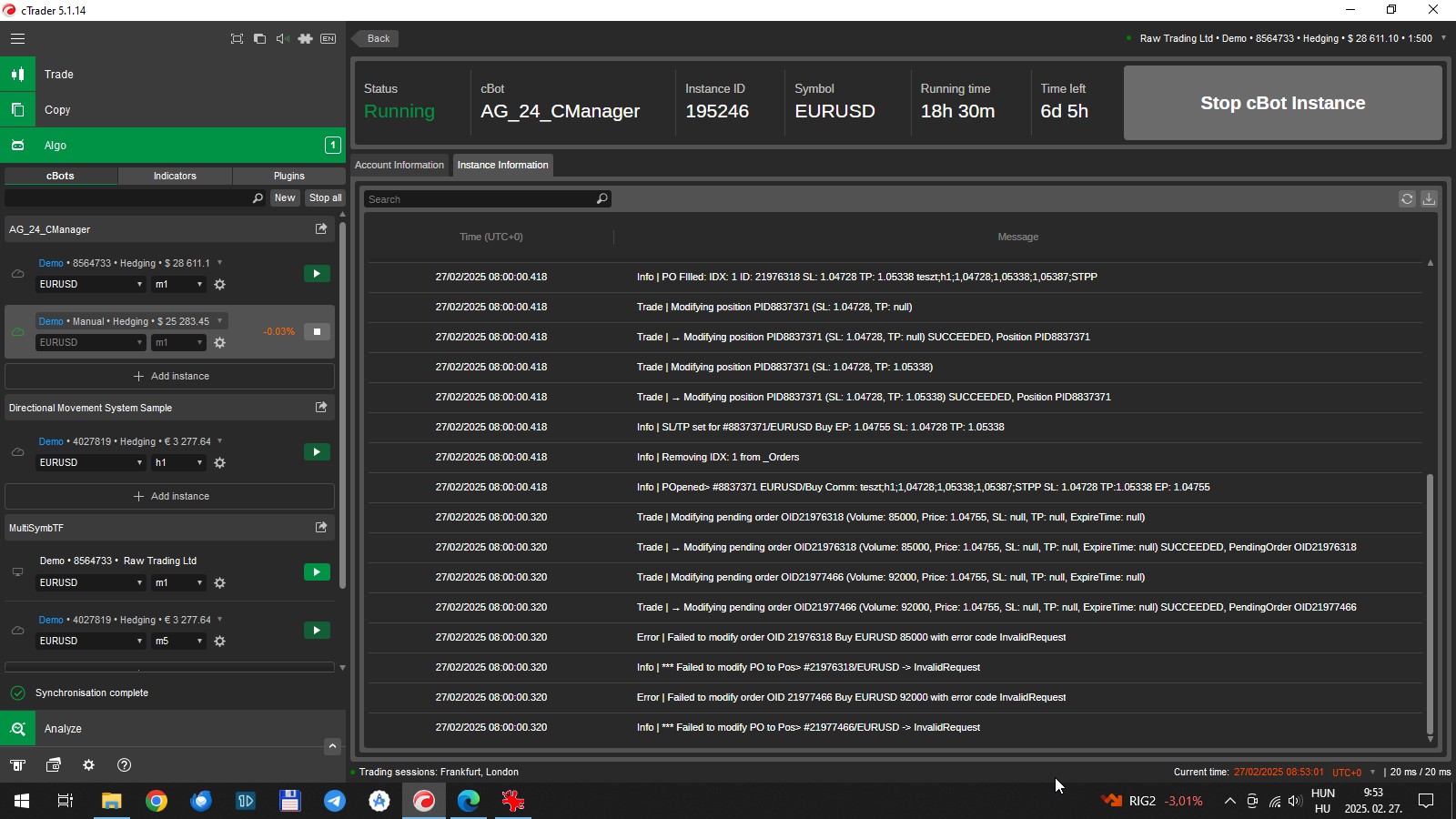Select log row 'Info | Removing IDX: 1 from _Orders'
This screenshot has height=819, width=1456.
tap(895, 457)
